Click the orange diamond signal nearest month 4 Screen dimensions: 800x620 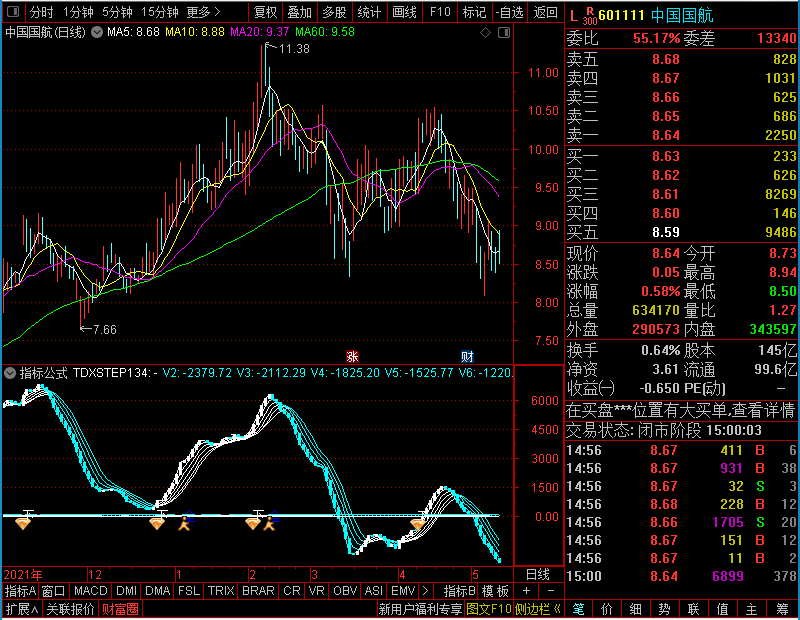[418, 523]
